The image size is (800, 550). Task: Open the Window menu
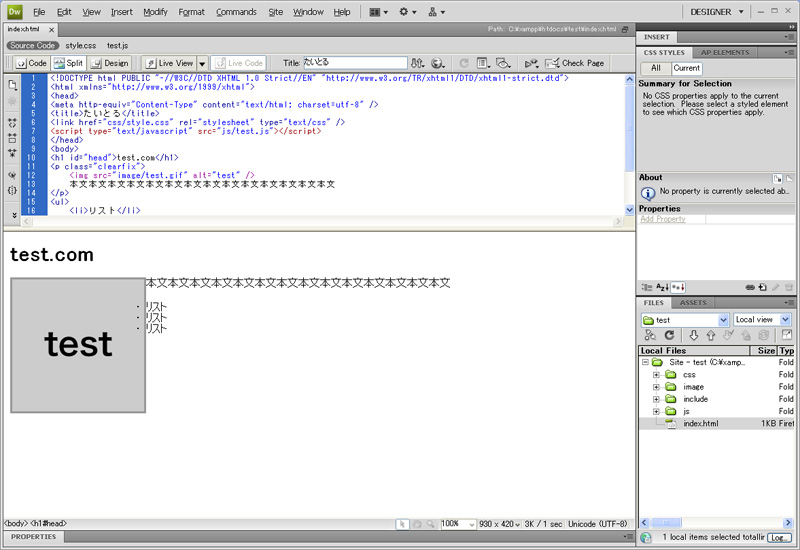tap(308, 12)
